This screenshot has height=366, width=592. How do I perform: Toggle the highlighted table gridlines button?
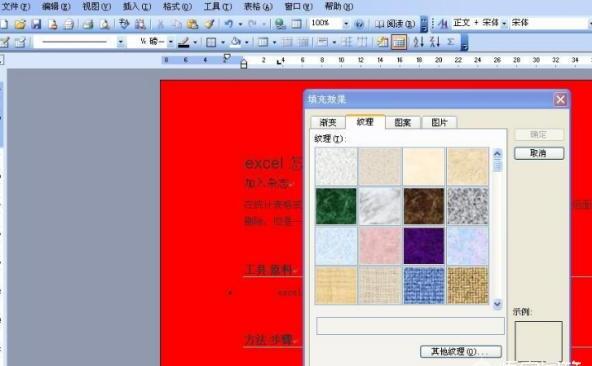tap(399, 42)
